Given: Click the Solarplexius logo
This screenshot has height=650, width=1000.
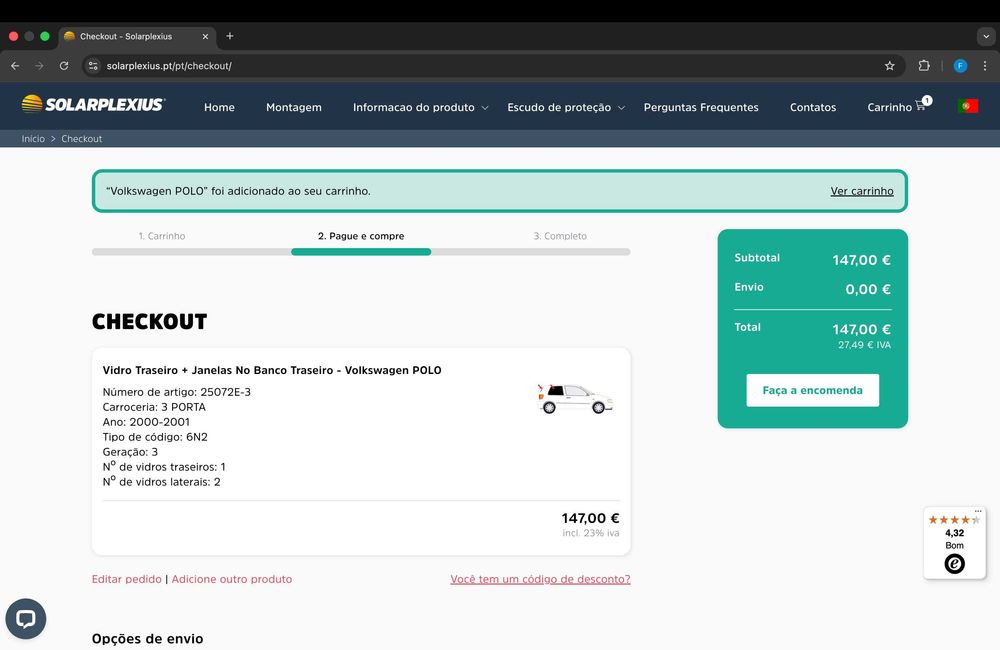Looking at the screenshot, I should click(93, 104).
